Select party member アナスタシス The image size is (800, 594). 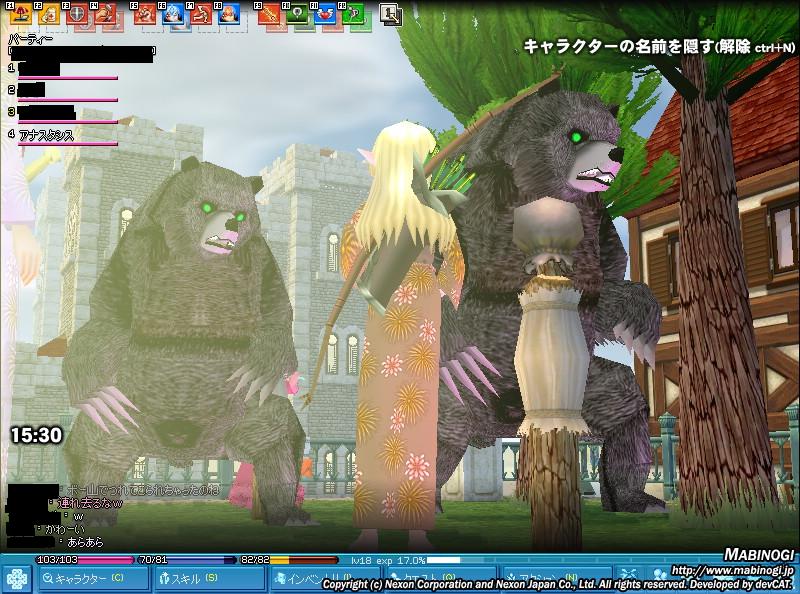pos(46,136)
